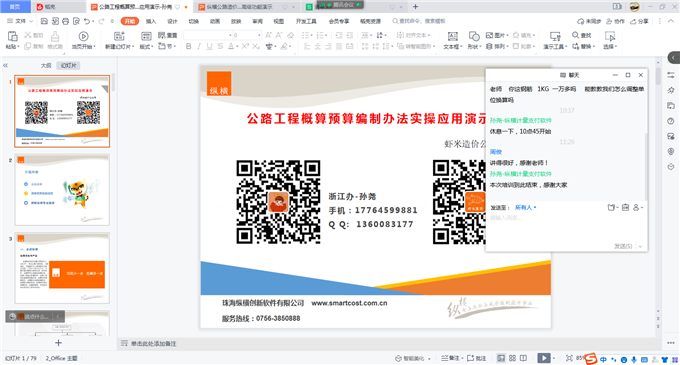Click the command search box
This screenshot has height=365, width=680.
(419, 21)
